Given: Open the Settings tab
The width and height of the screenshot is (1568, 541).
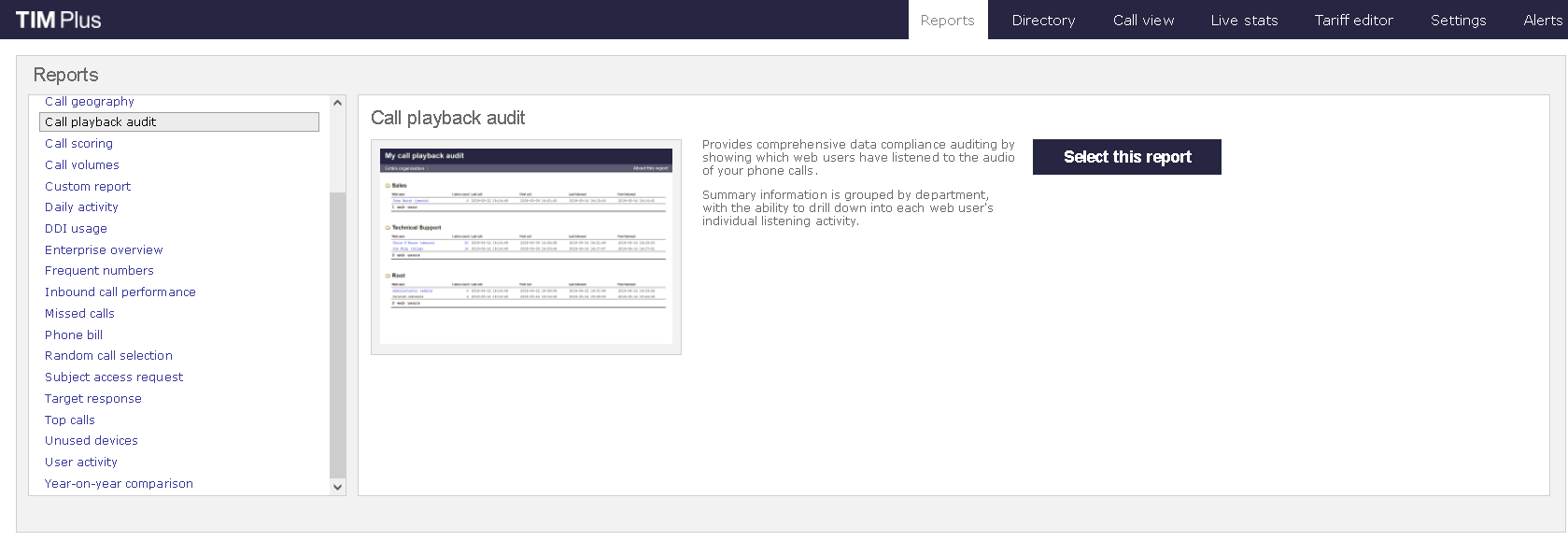Looking at the screenshot, I should (x=1458, y=20).
